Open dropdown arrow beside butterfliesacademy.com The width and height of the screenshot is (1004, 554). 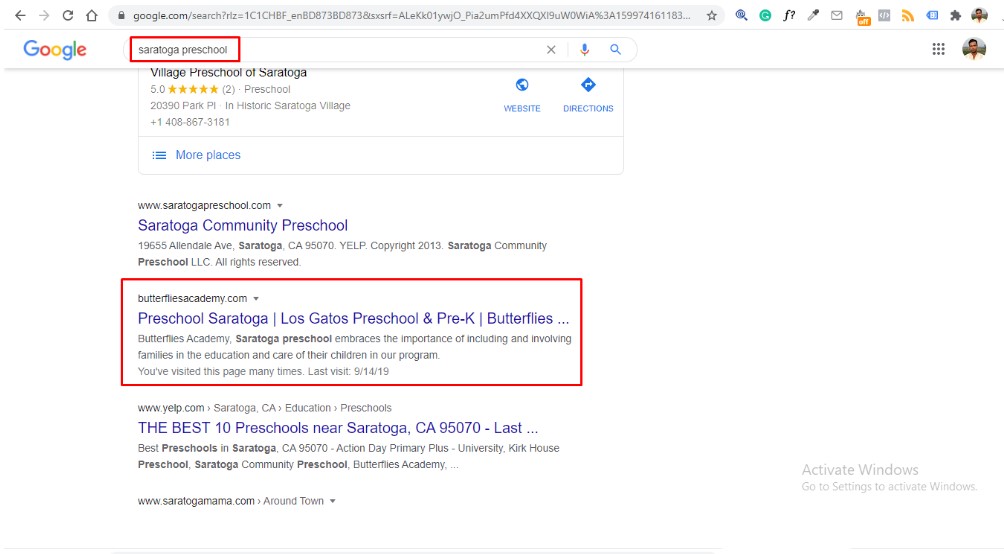pyautogui.click(x=256, y=299)
